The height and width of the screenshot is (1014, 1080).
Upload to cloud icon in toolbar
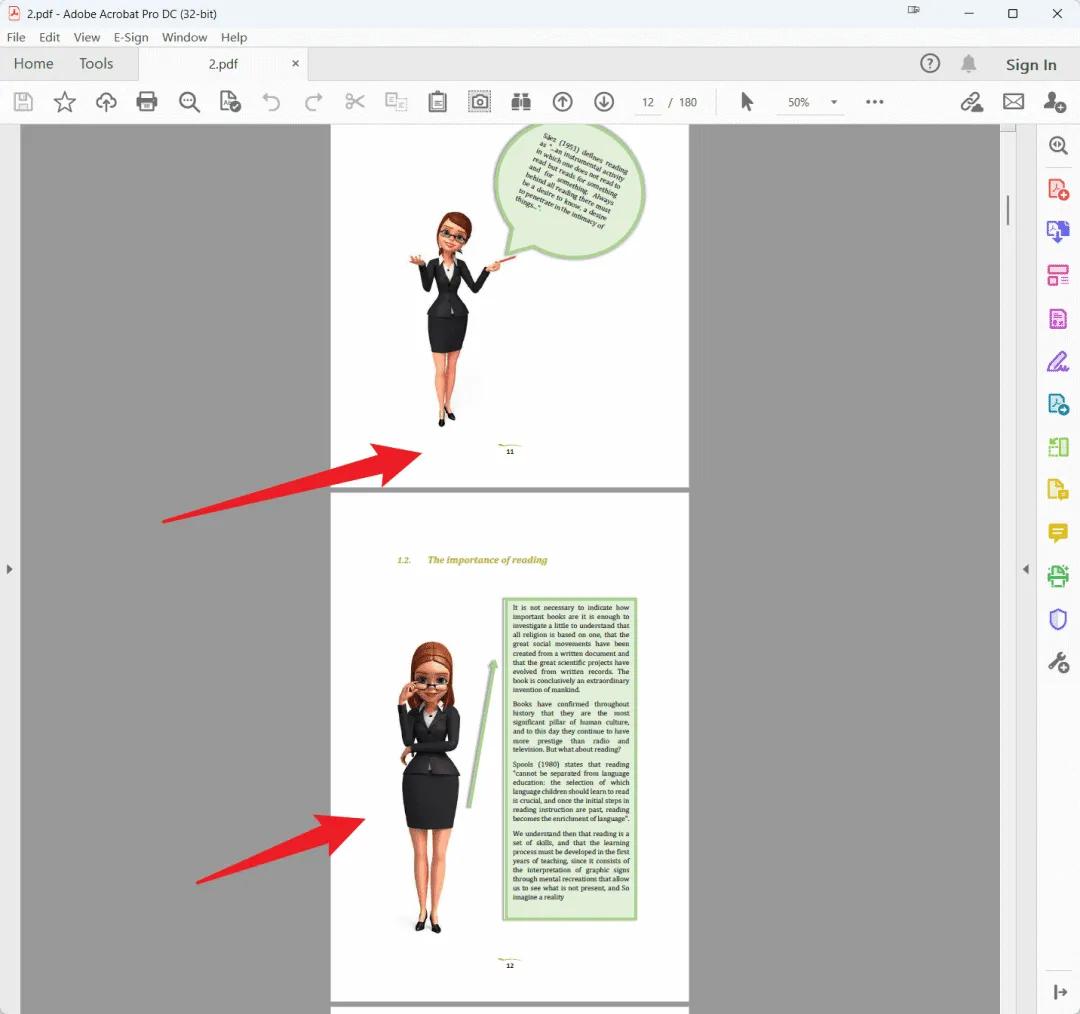pos(106,102)
